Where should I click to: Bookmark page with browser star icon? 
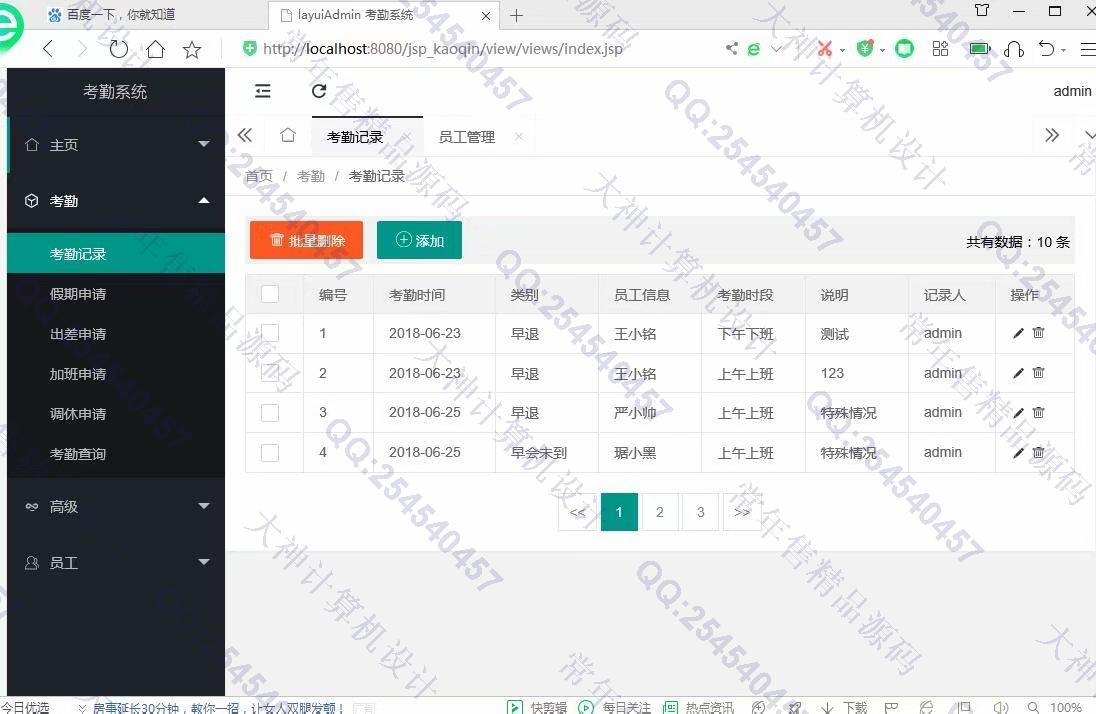(192, 49)
